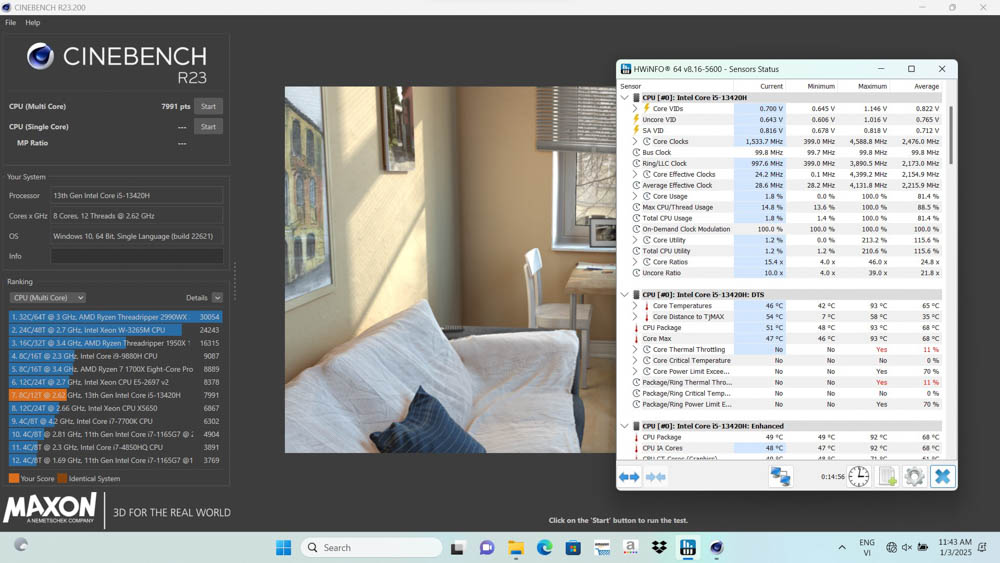Viewport: 1000px width, 563px height.
Task: Click the Maximum column header in HWiNFO
Action: [x=872, y=86]
